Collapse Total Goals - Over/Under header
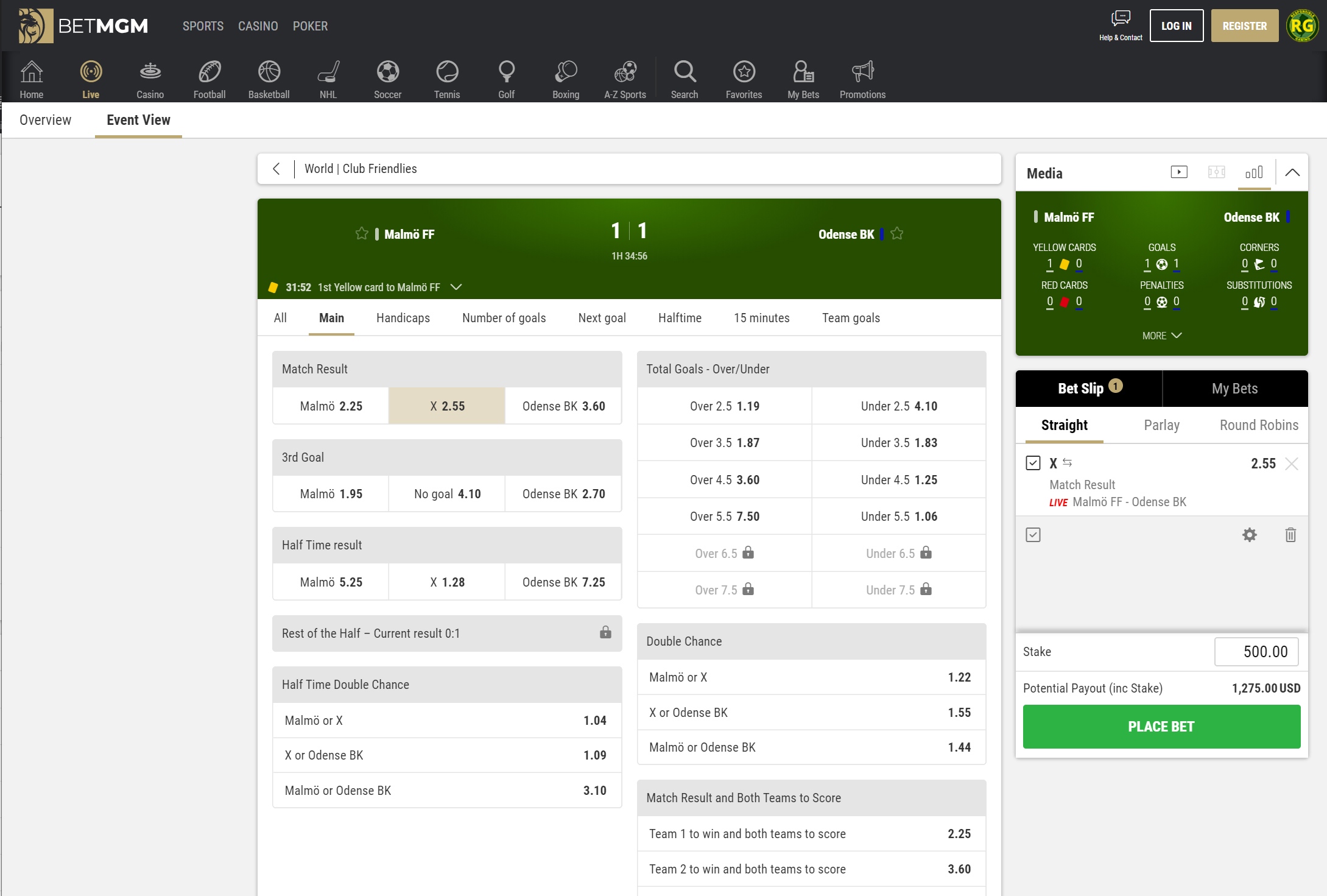This screenshot has height=896, width=1327. pos(812,369)
